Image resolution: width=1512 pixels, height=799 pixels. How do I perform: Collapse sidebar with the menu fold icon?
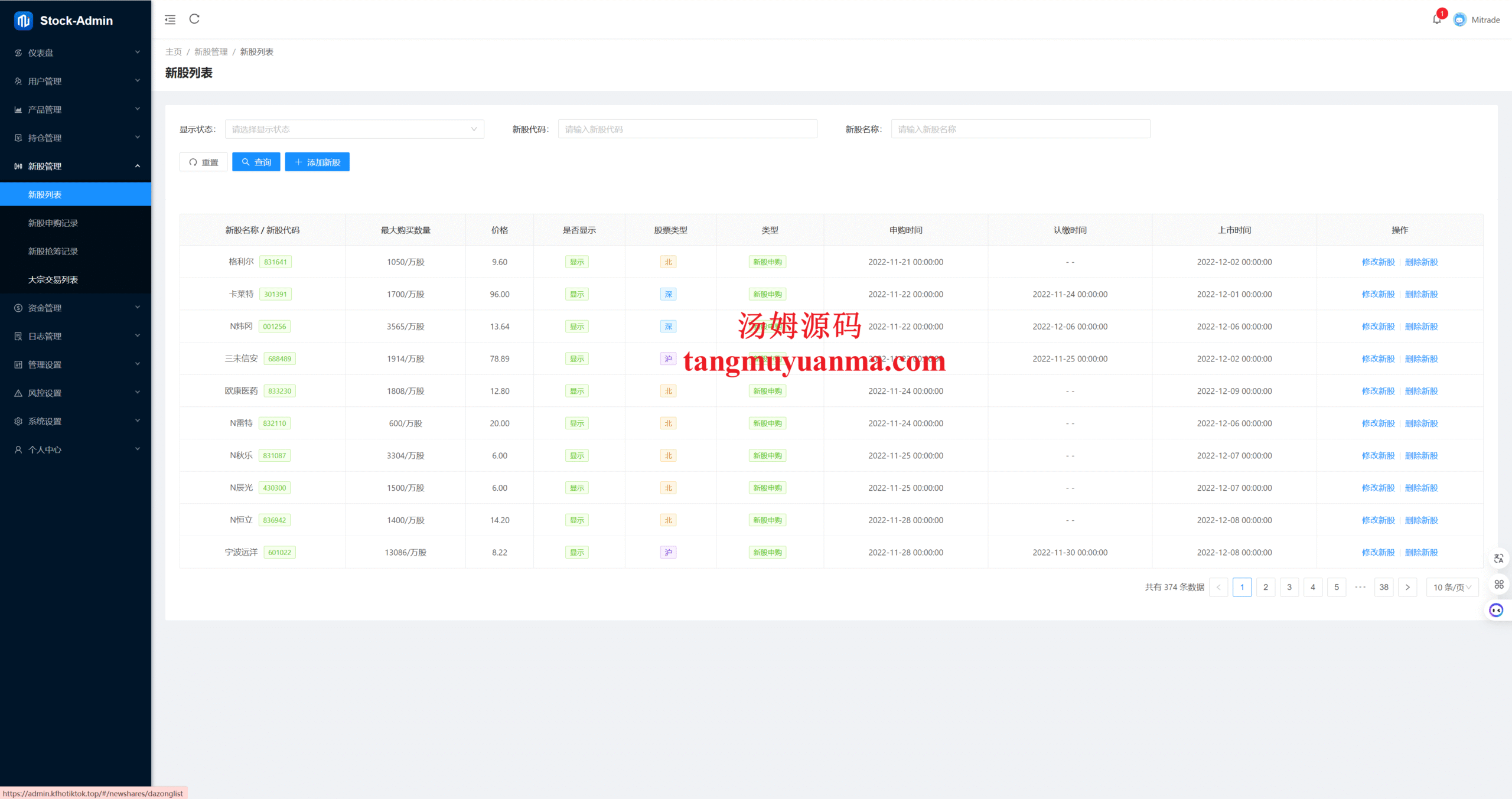[170, 19]
